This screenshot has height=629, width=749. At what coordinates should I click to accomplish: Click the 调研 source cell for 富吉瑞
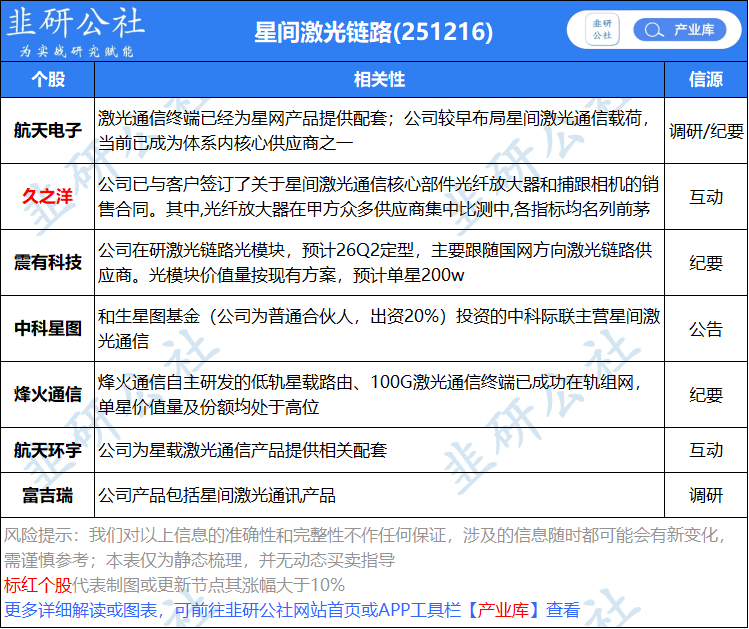tap(706, 495)
